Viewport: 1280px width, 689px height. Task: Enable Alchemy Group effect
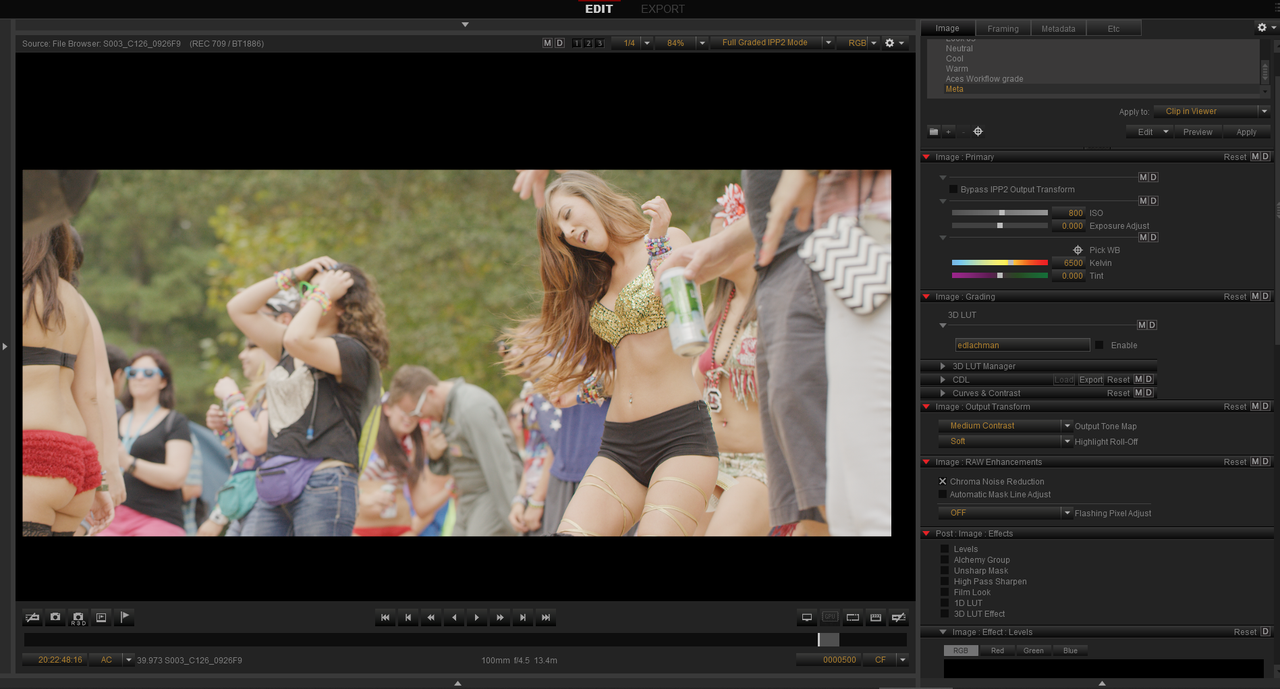click(x=945, y=560)
